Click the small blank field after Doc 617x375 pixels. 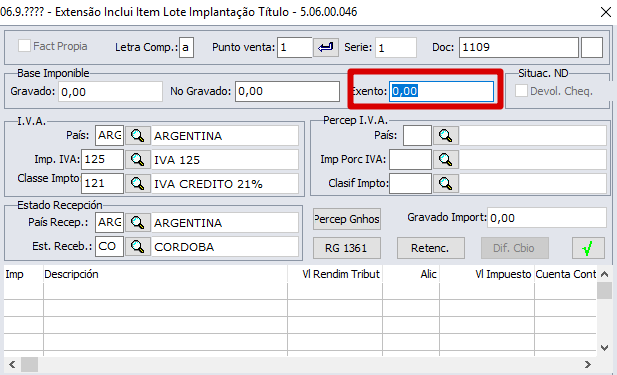point(592,48)
